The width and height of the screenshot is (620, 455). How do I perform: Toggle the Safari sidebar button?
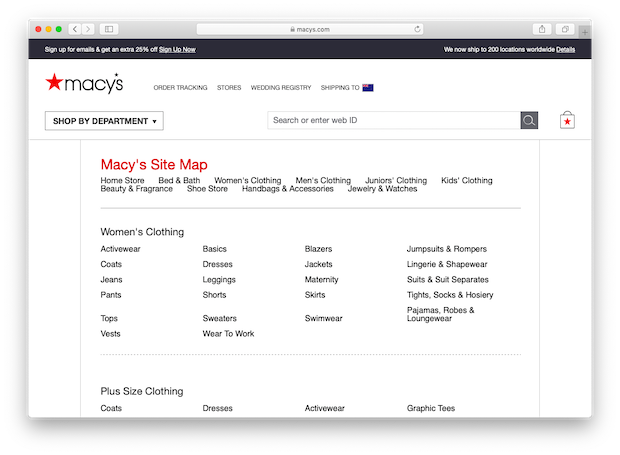[109, 29]
